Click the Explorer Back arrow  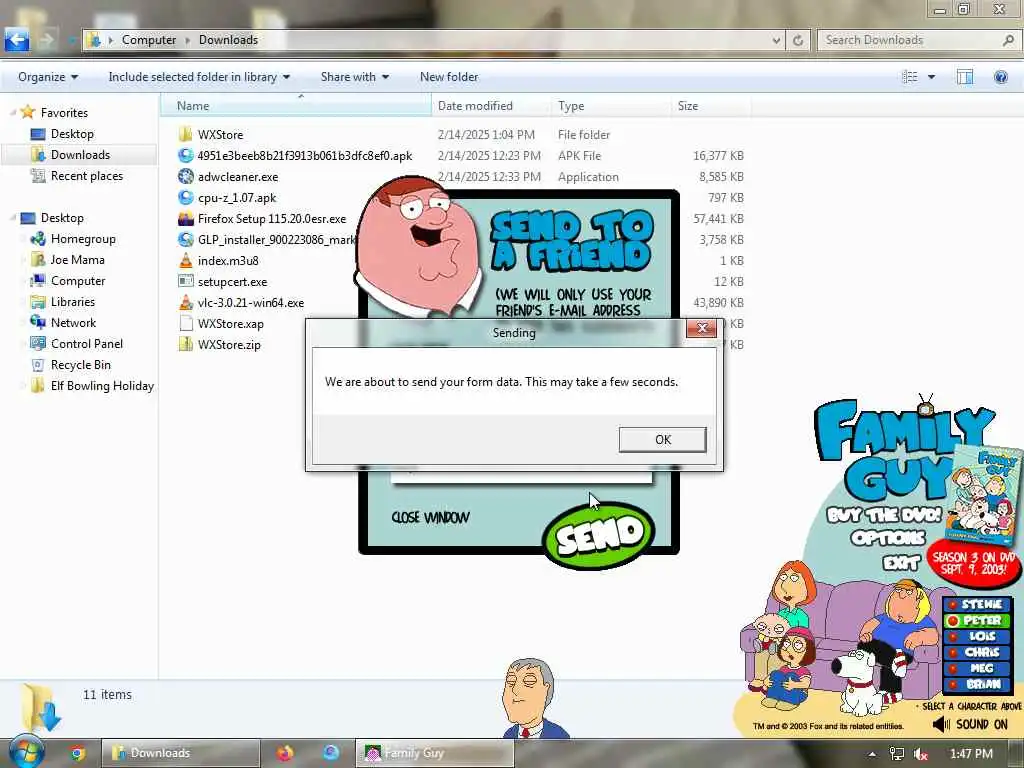click(x=17, y=40)
